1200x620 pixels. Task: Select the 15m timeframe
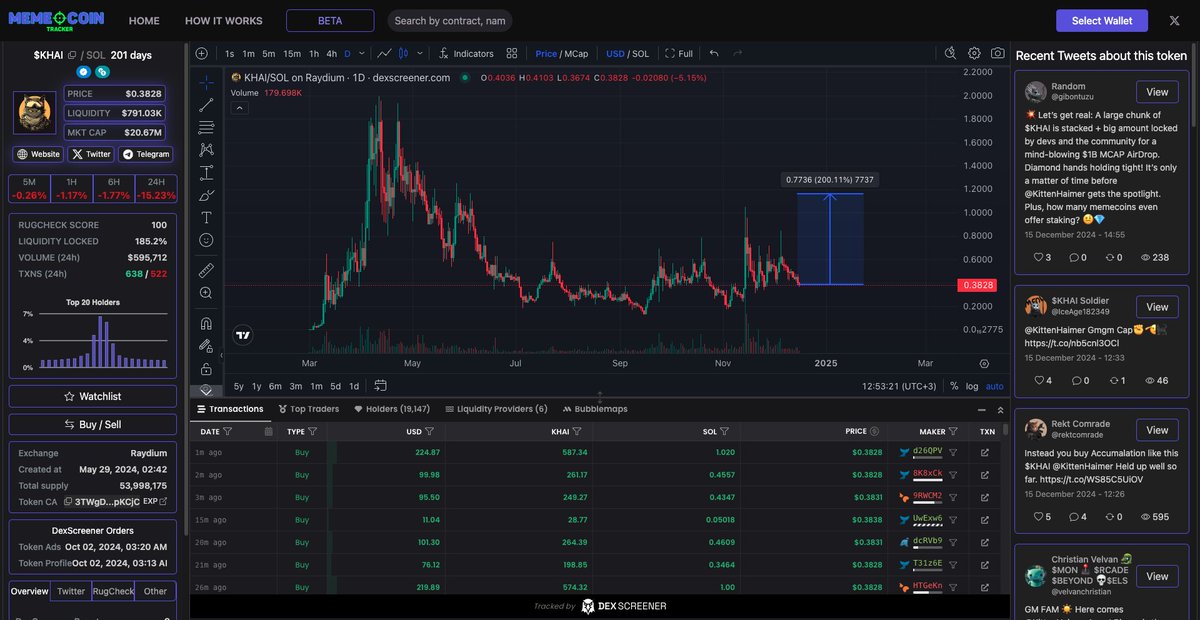coord(292,54)
